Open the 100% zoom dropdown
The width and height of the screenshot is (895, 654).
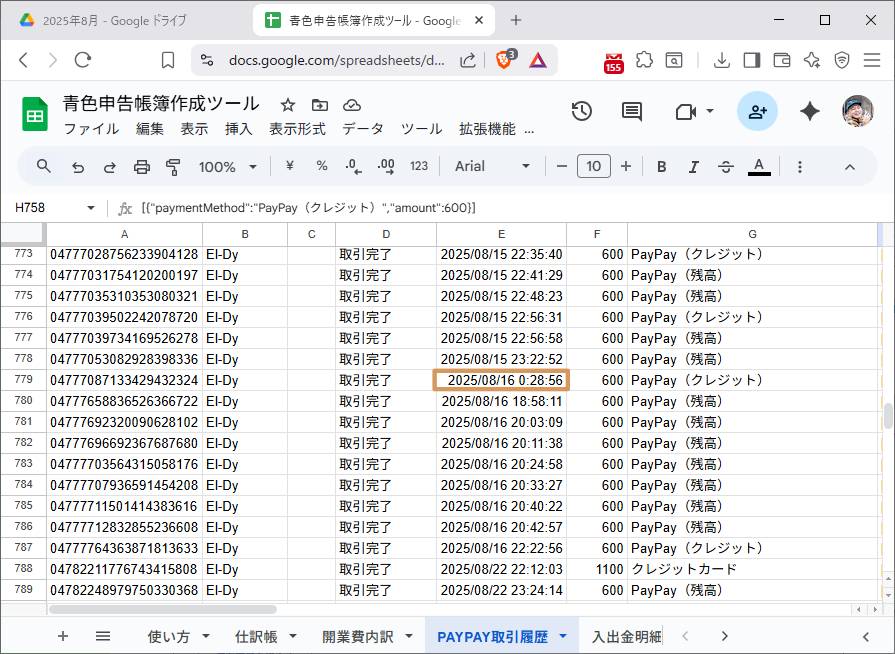(x=228, y=167)
